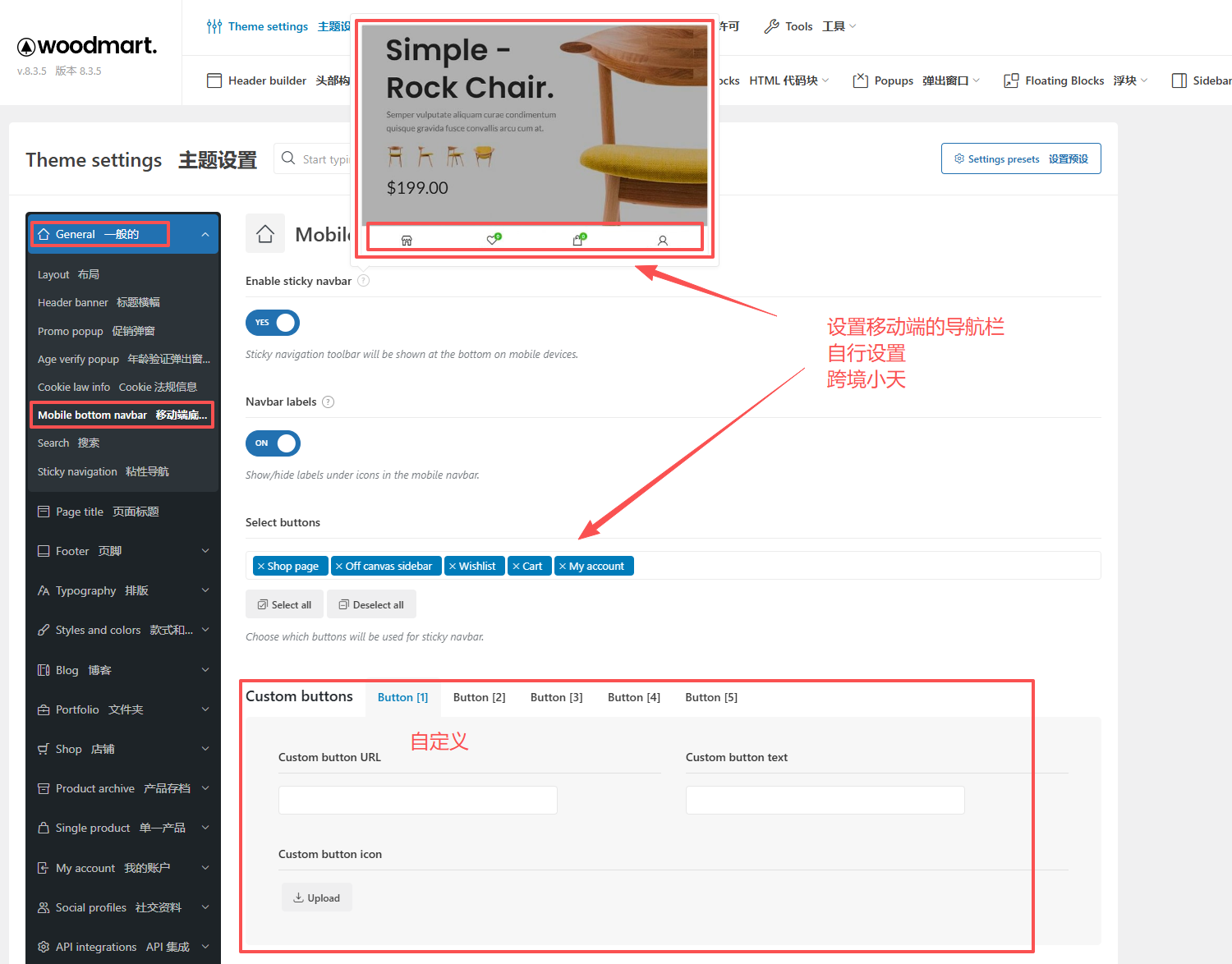Click the Settings presets button
This screenshot has height=964, width=1232.
[1020, 159]
